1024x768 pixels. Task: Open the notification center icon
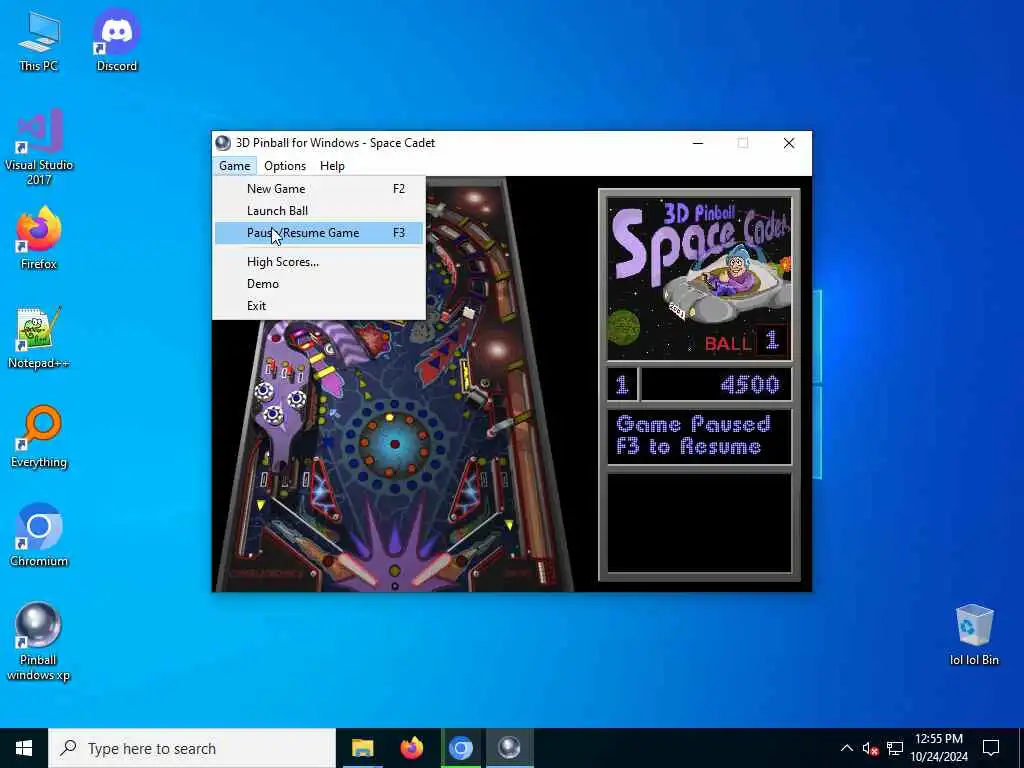pos(991,748)
